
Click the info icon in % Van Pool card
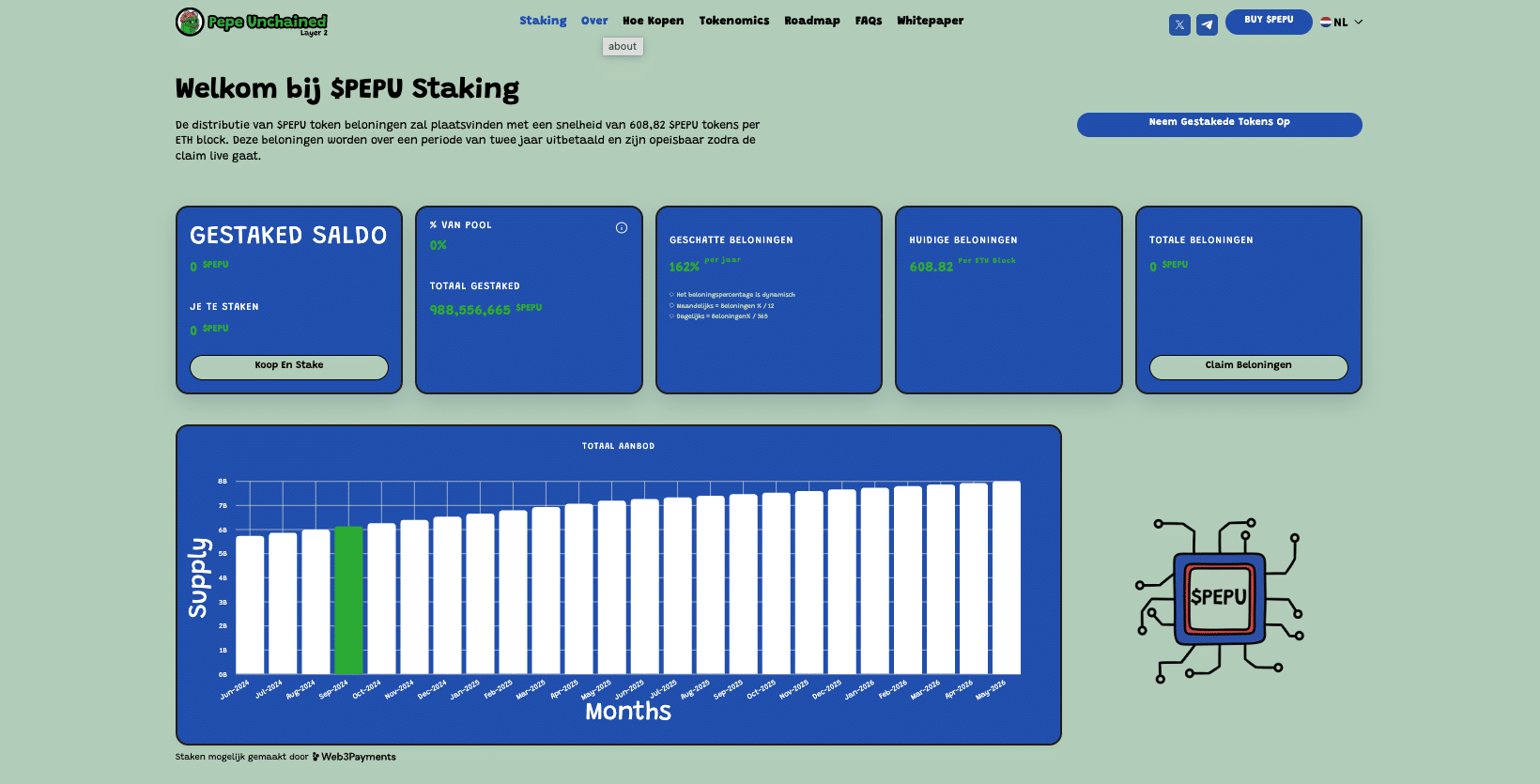pyautogui.click(x=622, y=228)
